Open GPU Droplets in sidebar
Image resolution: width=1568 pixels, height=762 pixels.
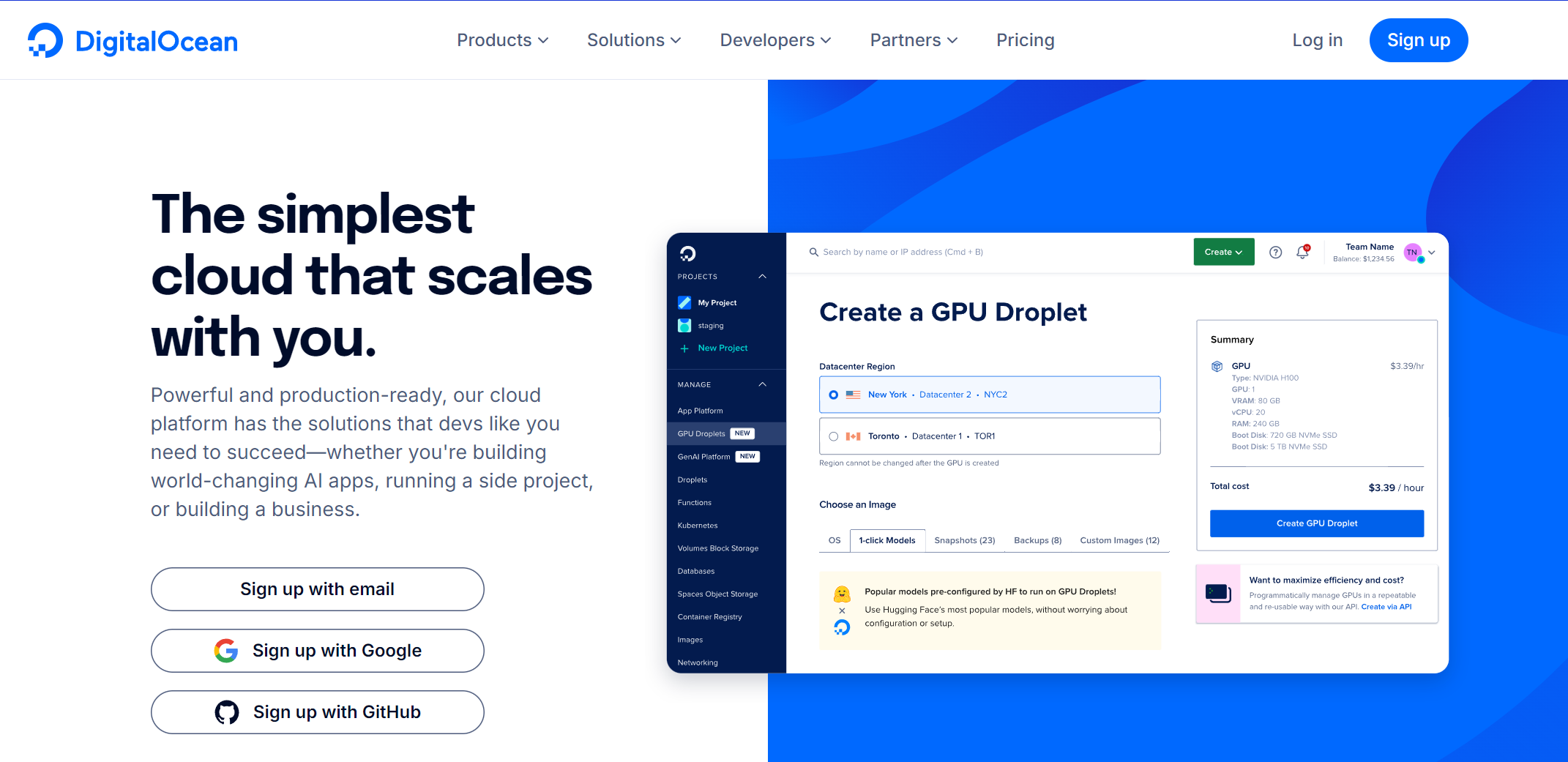coord(726,433)
